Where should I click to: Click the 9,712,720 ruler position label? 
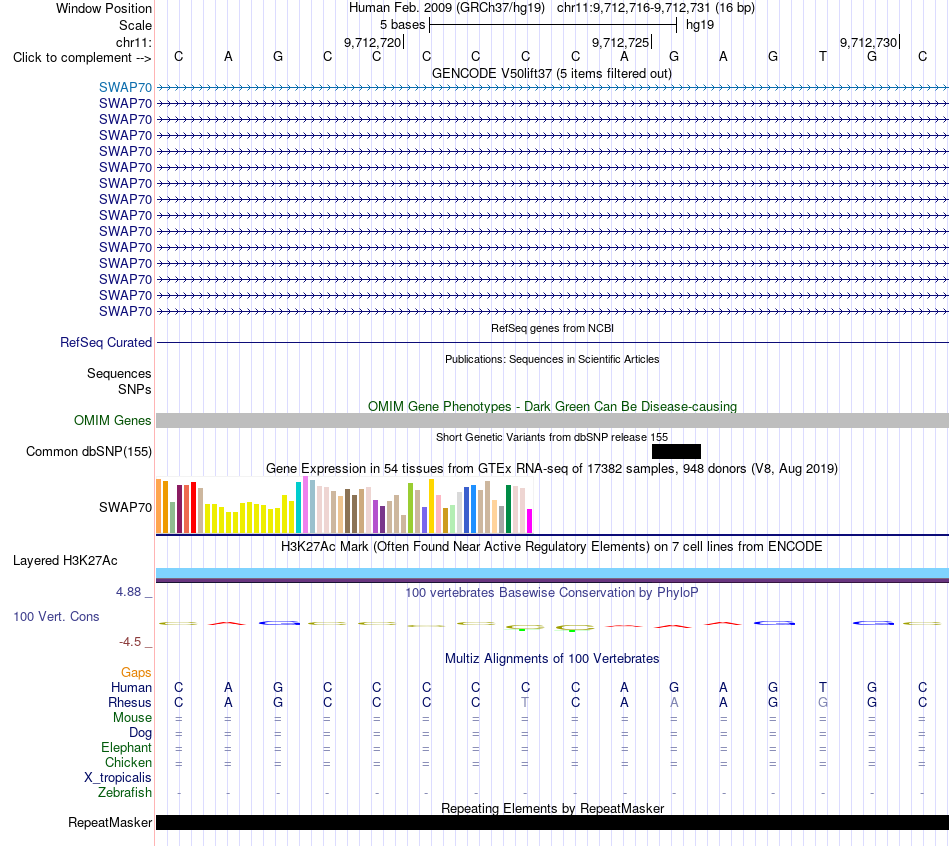click(373, 42)
